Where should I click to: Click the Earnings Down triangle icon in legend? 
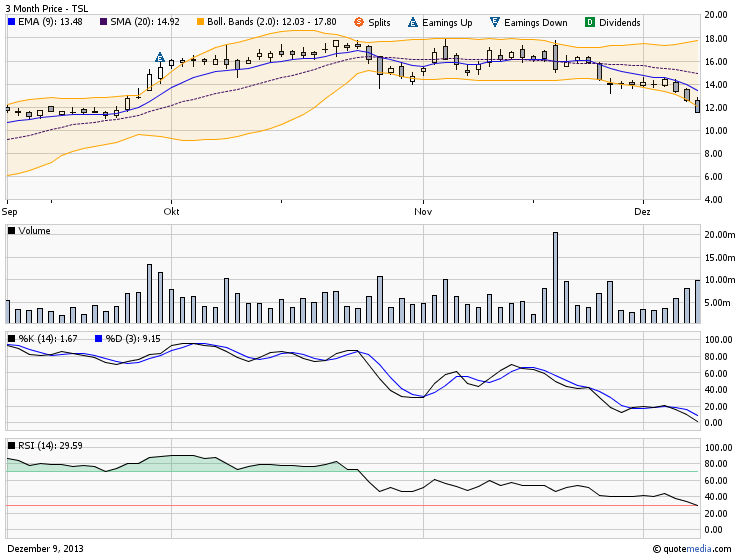(495, 22)
